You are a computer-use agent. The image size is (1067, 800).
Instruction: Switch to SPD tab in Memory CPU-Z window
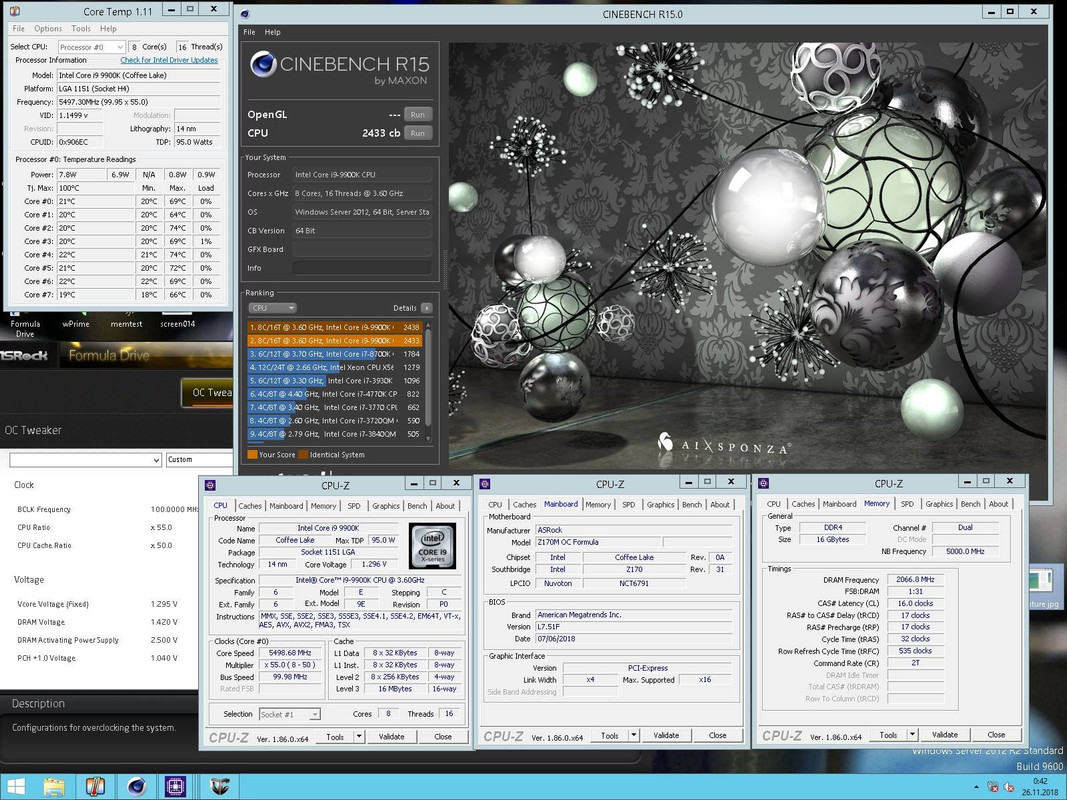pos(907,504)
